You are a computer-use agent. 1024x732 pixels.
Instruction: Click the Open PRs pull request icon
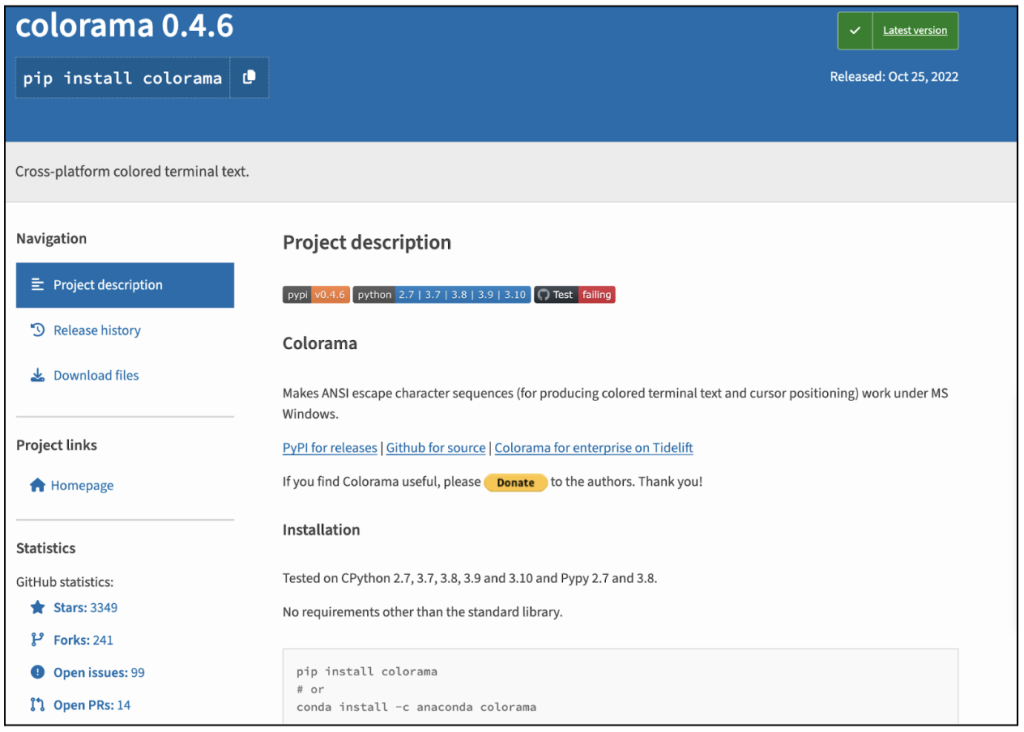(38, 705)
